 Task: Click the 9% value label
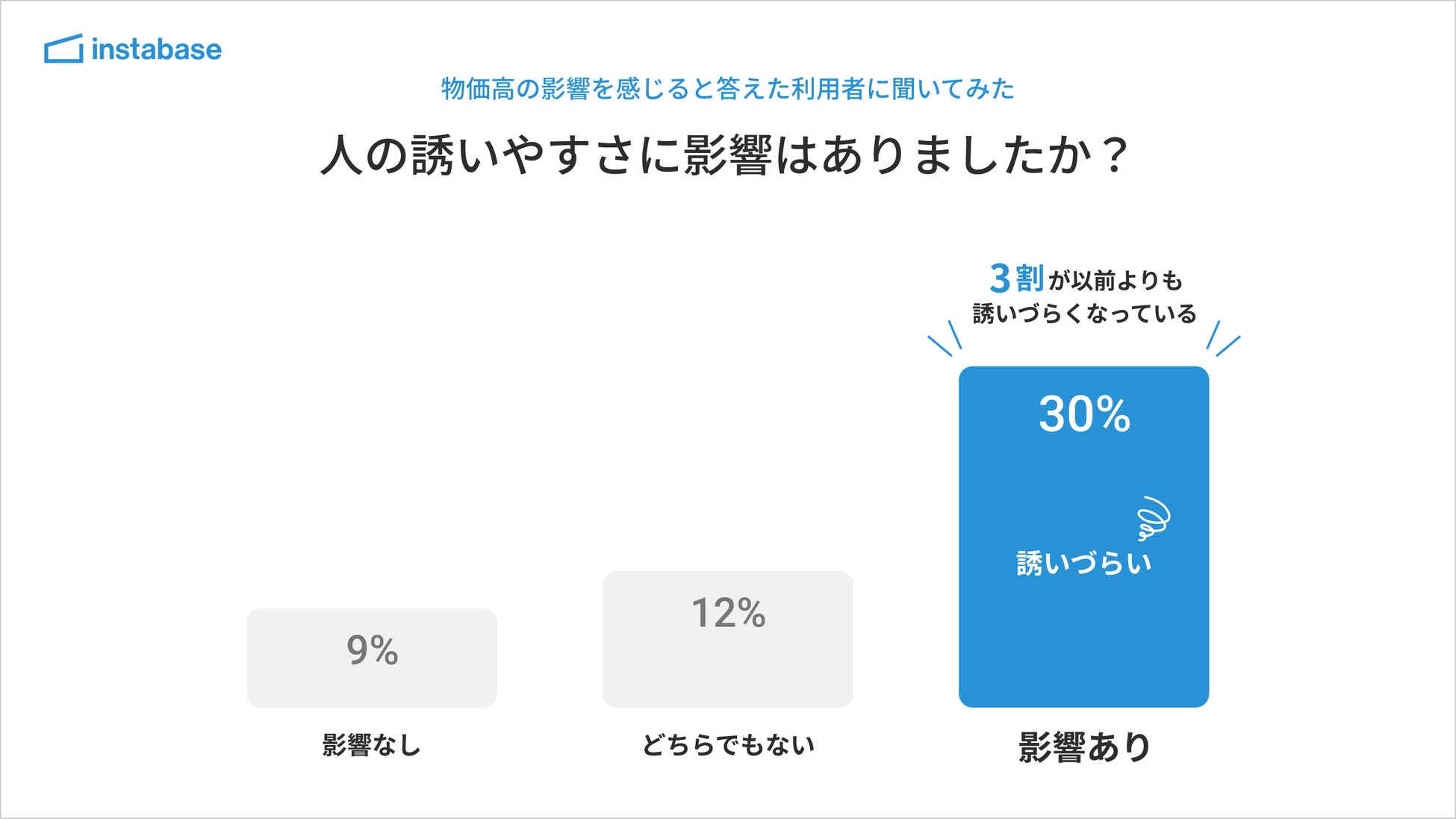tap(372, 650)
